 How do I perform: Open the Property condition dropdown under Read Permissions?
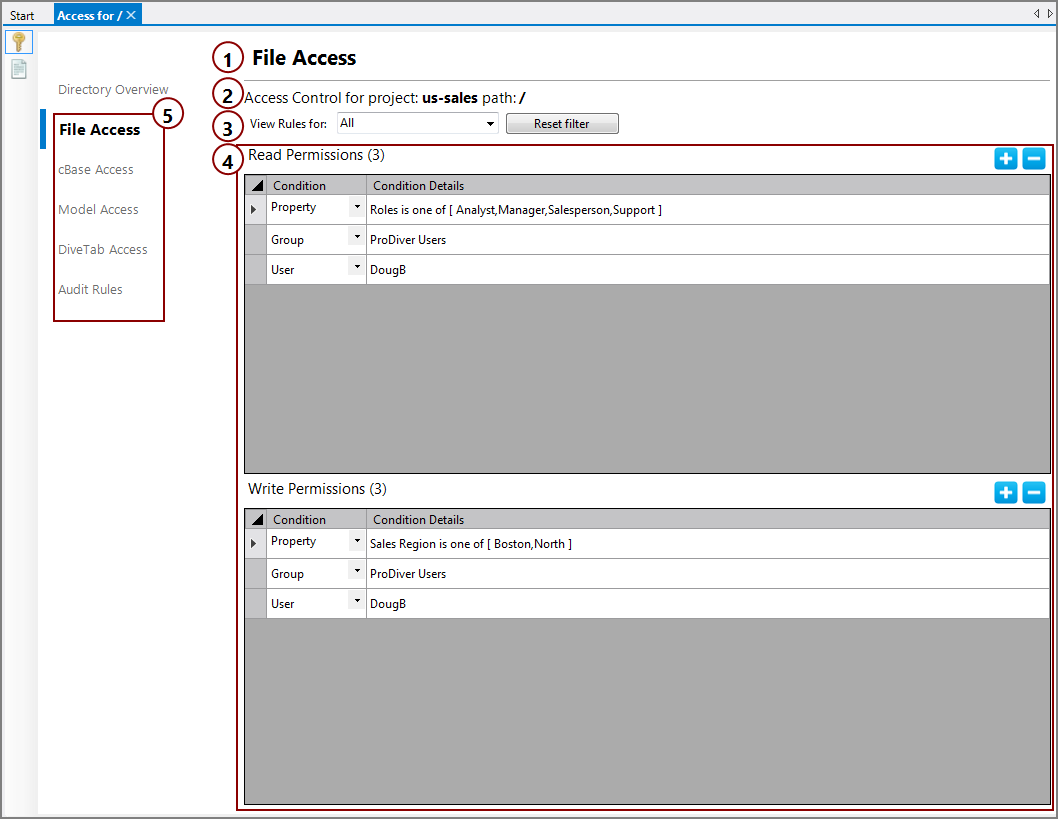tap(357, 208)
